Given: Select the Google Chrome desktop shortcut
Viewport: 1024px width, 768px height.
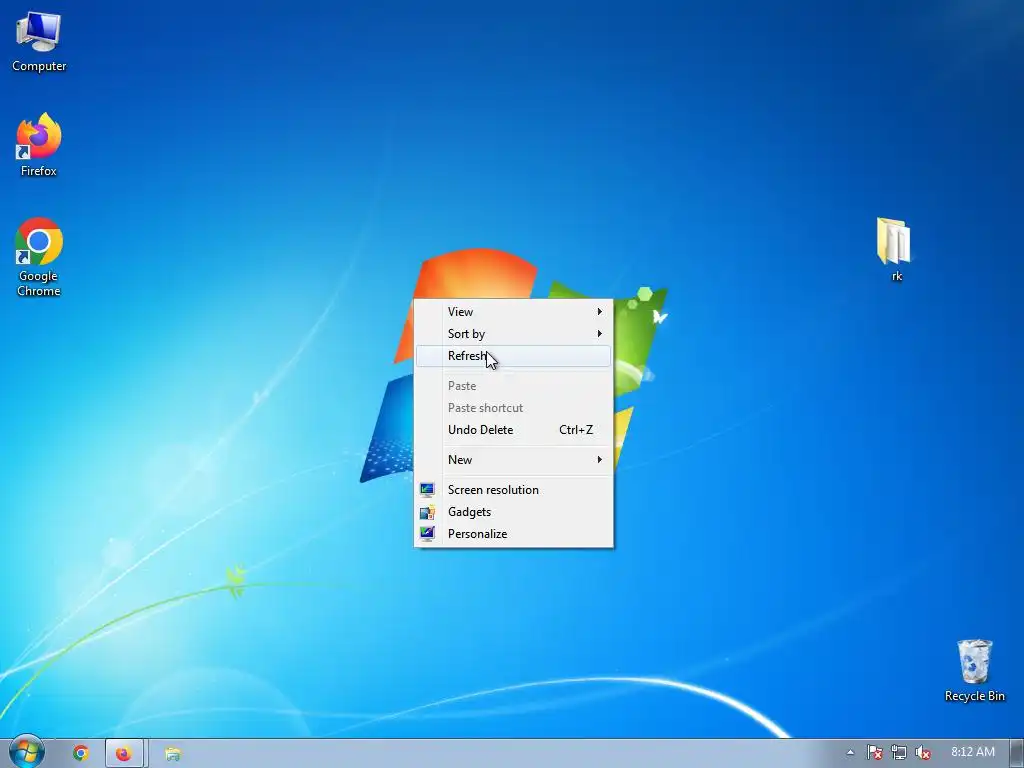Looking at the screenshot, I should tap(39, 257).
